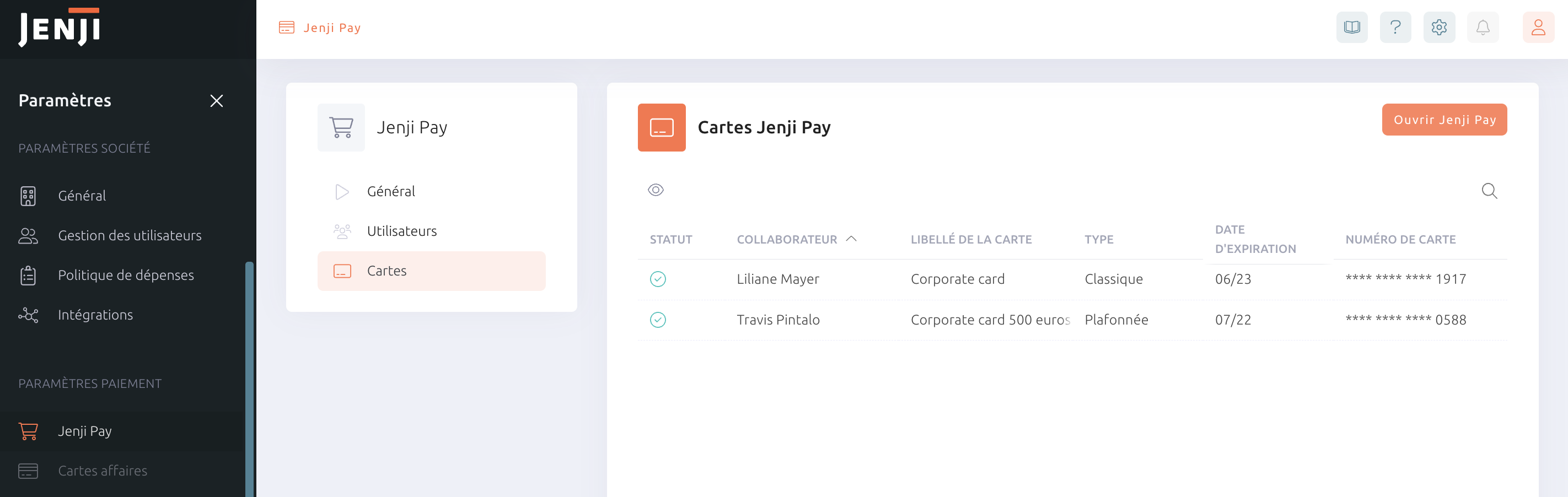This screenshot has width=1568, height=497.
Task: Sort by Date d'expiration header
Action: (1255, 240)
